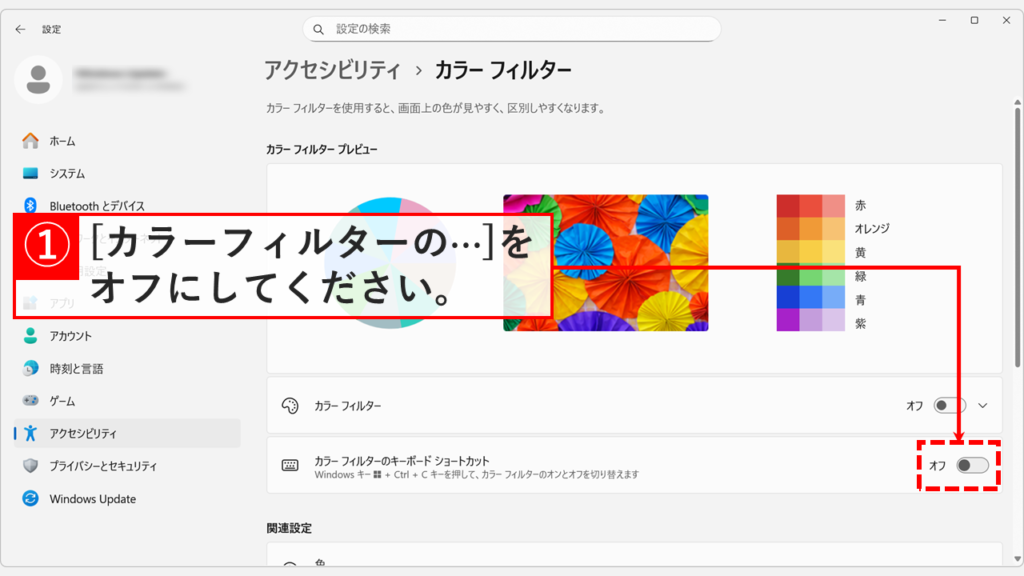The height and width of the screenshot is (576, 1024).
Task: Select the アカウント person icon
Action: pyautogui.click(x=31, y=337)
